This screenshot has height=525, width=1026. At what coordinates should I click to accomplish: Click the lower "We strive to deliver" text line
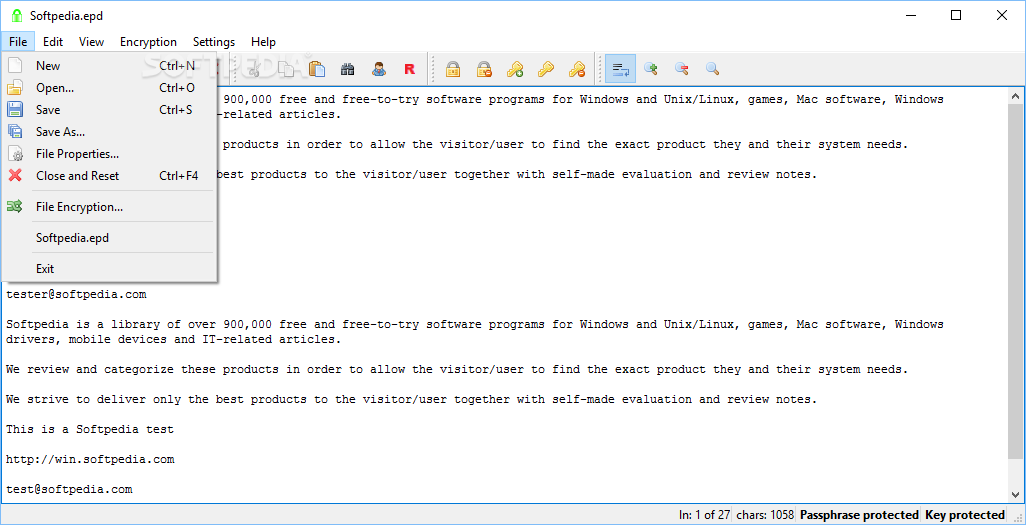412,399
